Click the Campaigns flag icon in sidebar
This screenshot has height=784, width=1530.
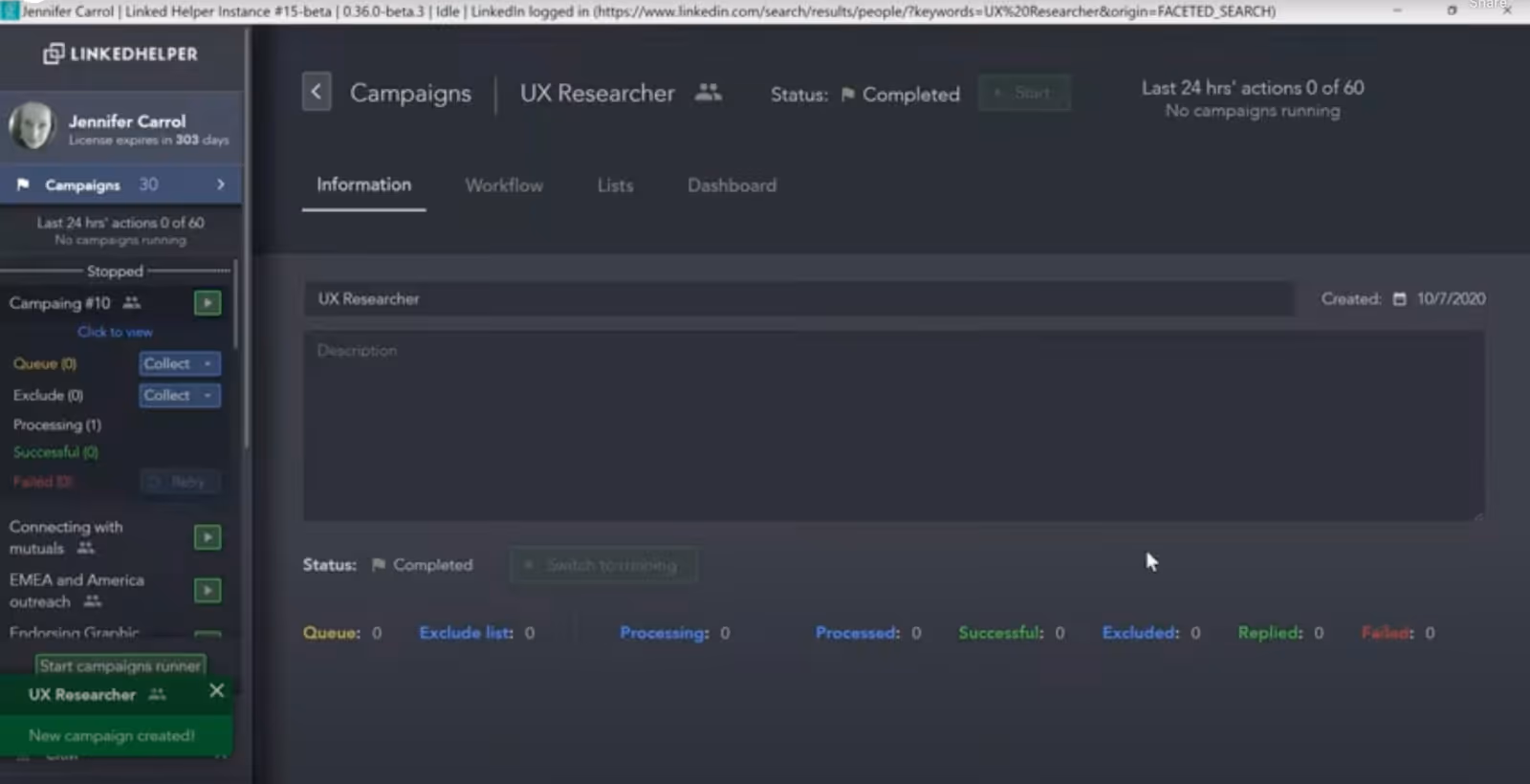pyautogui.click(x=23, y=185)
